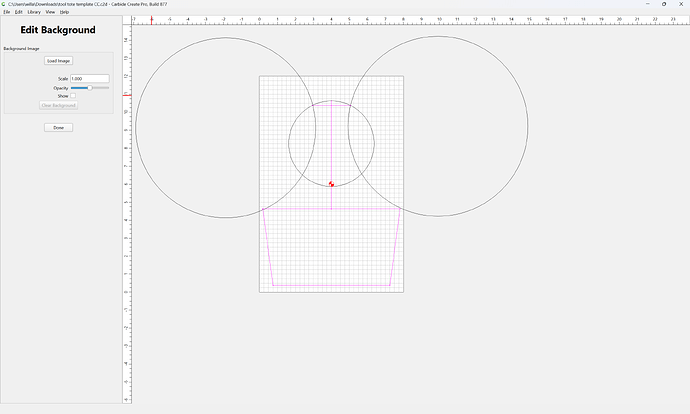
Task: Click the red origin marker on canvas
Action: (331, 184)
